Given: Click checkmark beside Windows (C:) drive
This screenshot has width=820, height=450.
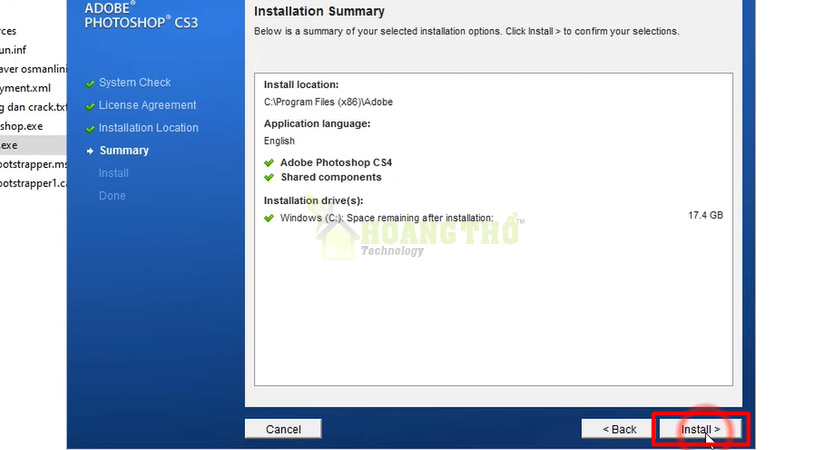Looking at the screenshot, I should click(x=269, y=218).
